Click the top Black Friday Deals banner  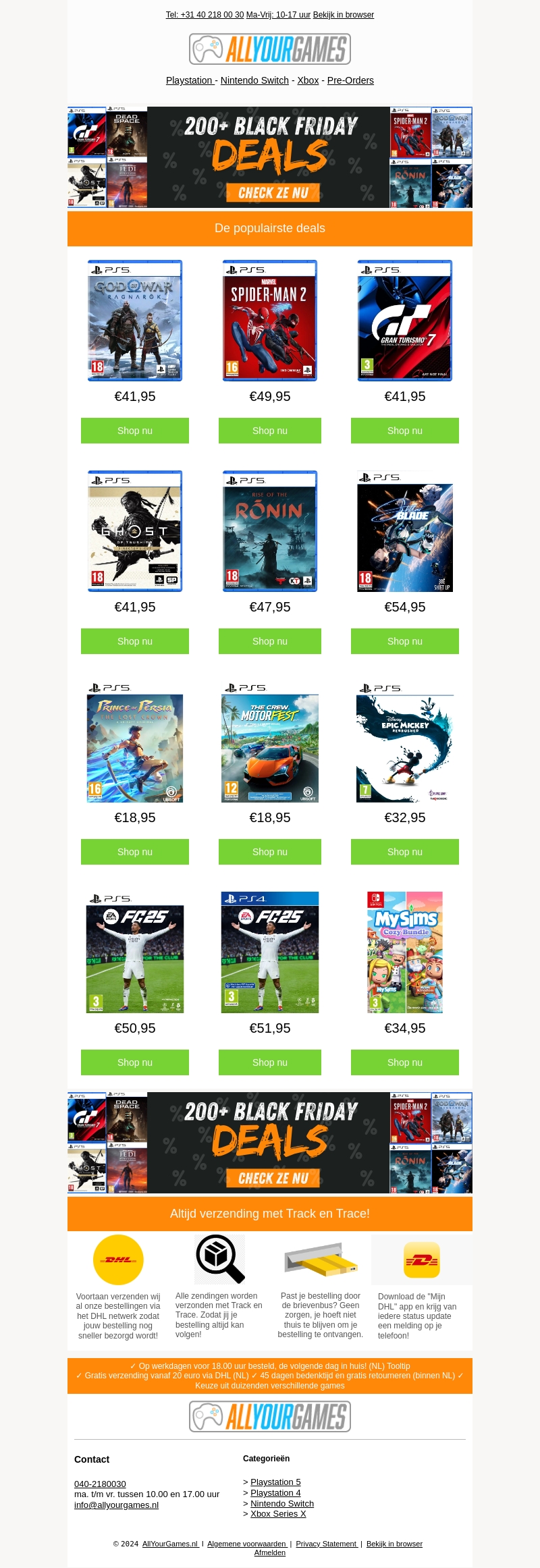coord(270,157)
